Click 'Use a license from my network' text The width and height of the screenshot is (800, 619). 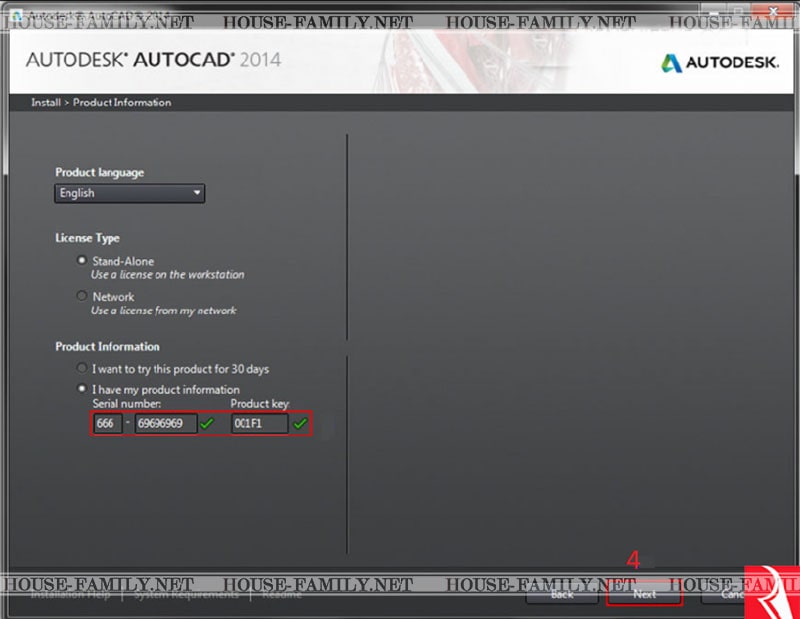[x=163, y=310]
